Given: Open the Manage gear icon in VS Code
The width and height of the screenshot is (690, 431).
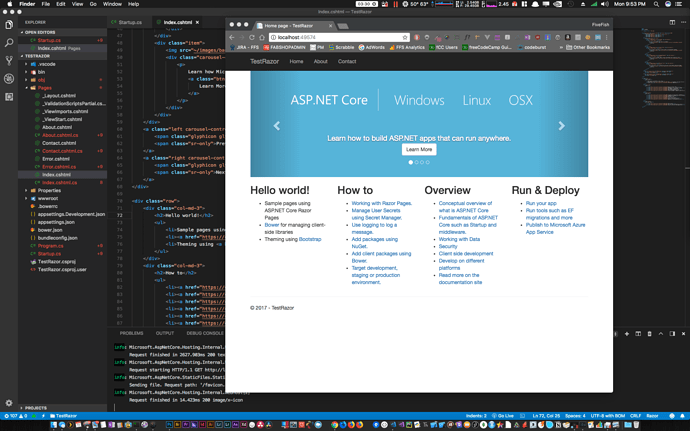Looking at the screenshot, I should point(9,403).
